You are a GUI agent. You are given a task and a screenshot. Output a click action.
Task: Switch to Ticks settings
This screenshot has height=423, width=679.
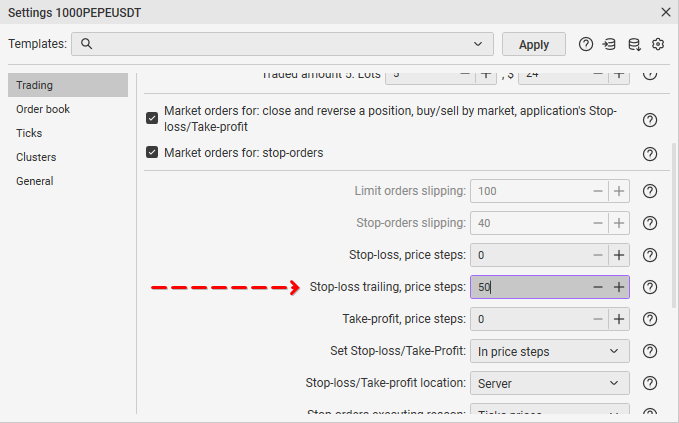point(29,133)
